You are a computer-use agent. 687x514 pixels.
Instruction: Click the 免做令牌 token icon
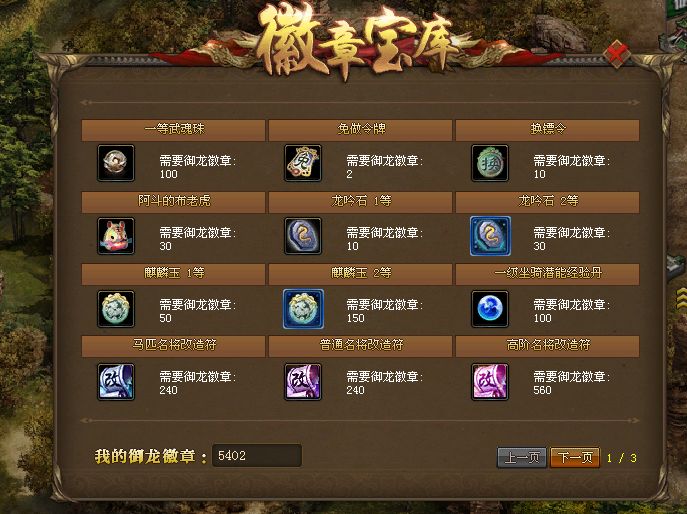[x=303, y=163]
